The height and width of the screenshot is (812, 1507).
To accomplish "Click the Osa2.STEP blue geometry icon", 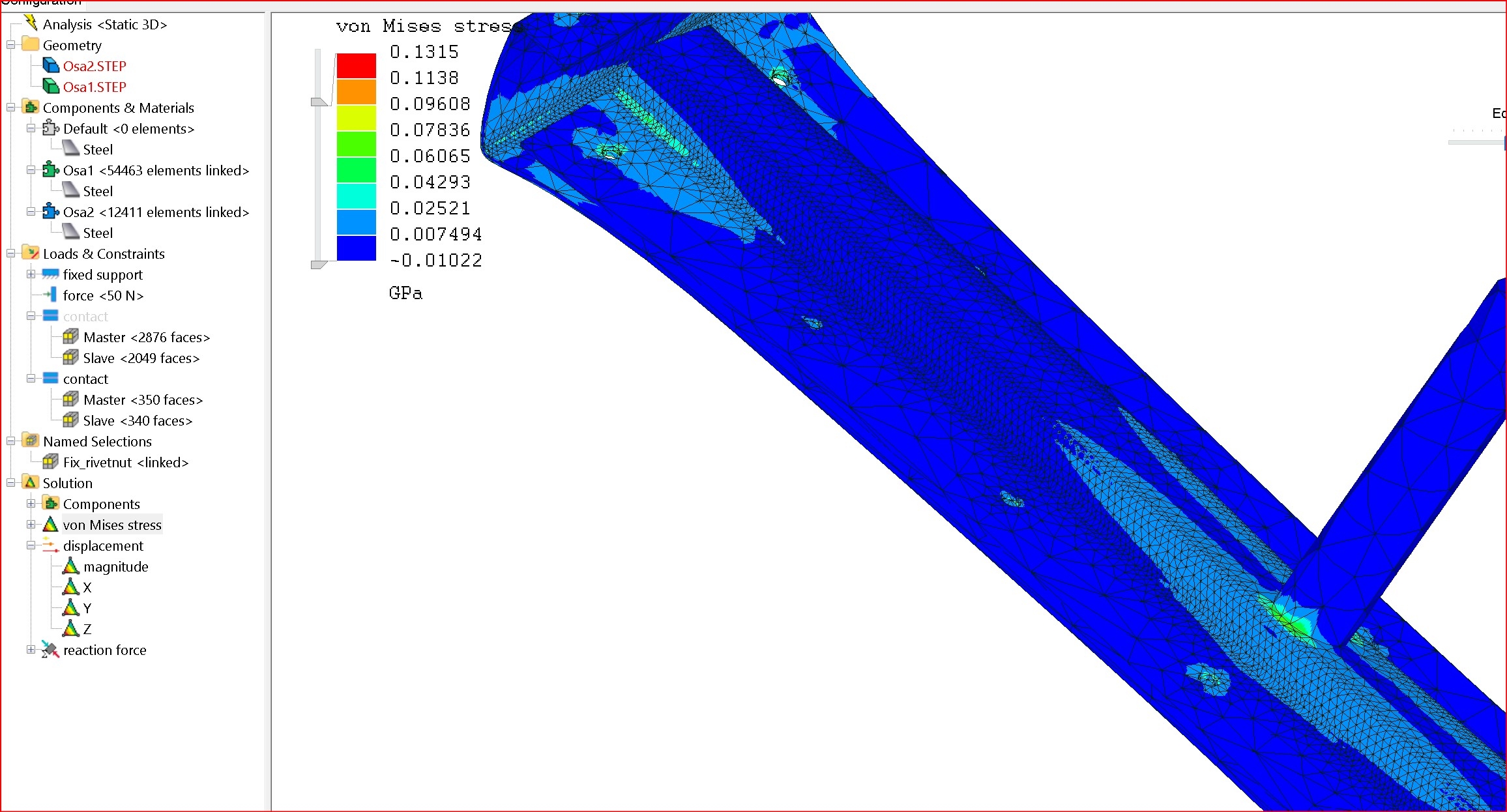I will click(x=51, y=66).
